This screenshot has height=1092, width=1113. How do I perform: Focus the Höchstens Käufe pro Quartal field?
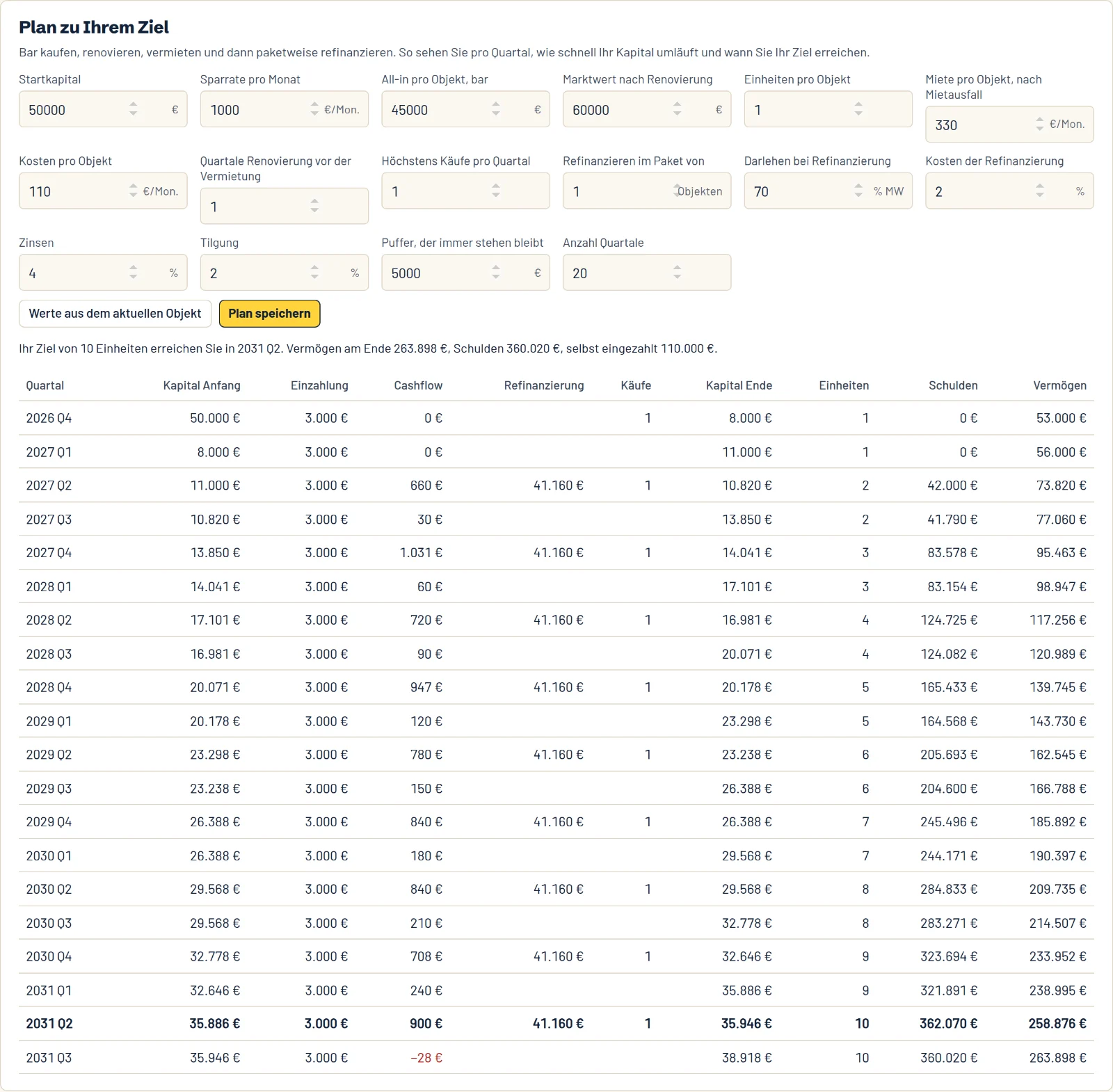click(x=465, y=191)
